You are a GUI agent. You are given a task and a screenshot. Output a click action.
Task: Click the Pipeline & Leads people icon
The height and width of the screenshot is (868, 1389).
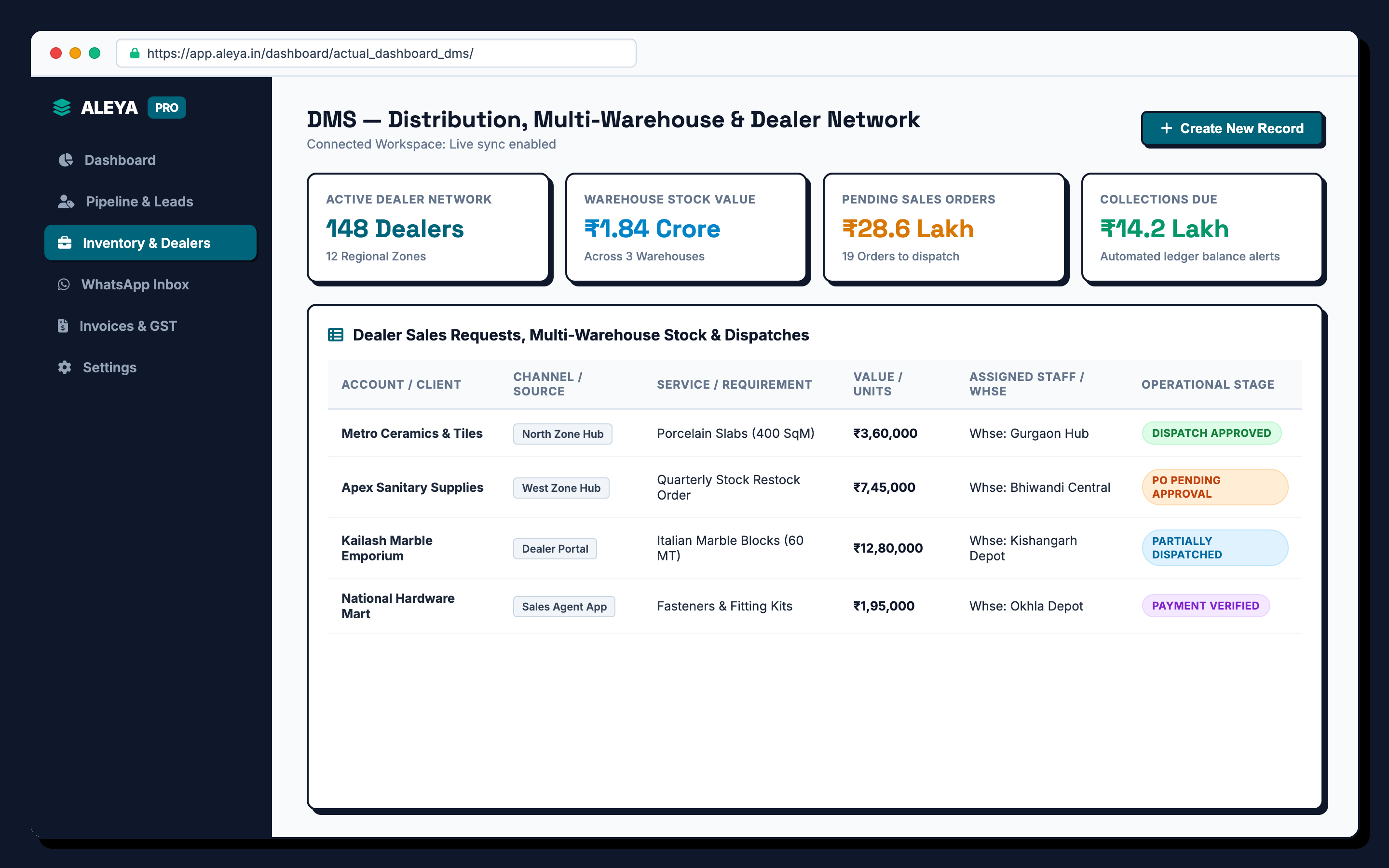tap(66, 202)
